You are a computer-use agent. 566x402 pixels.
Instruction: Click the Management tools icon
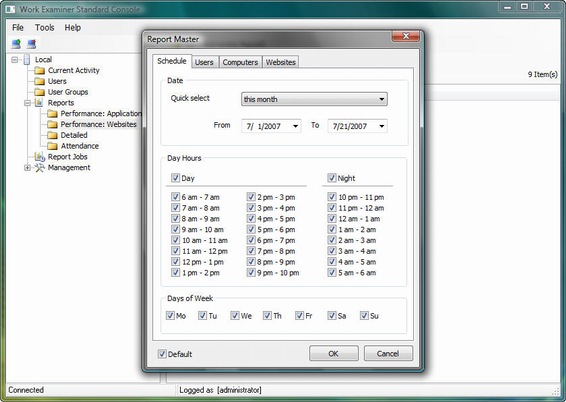pos(39,167)
